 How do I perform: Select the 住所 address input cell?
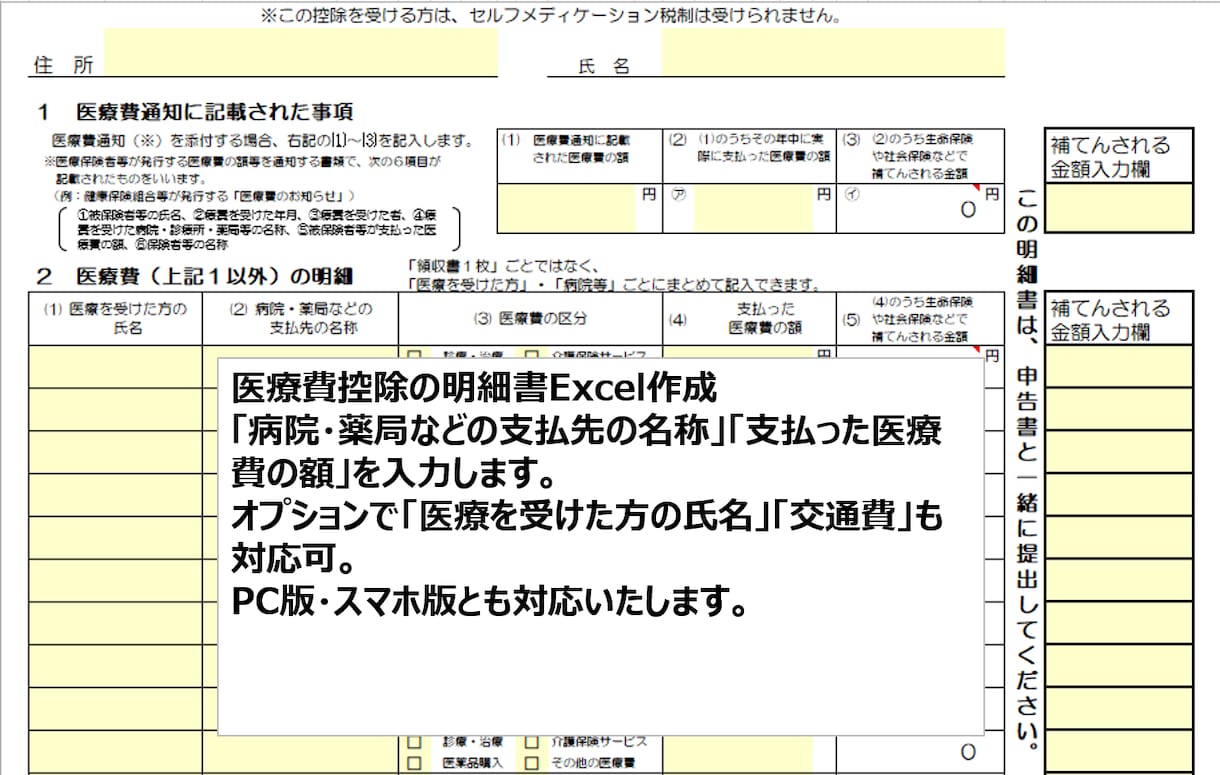tap(301, 53)
